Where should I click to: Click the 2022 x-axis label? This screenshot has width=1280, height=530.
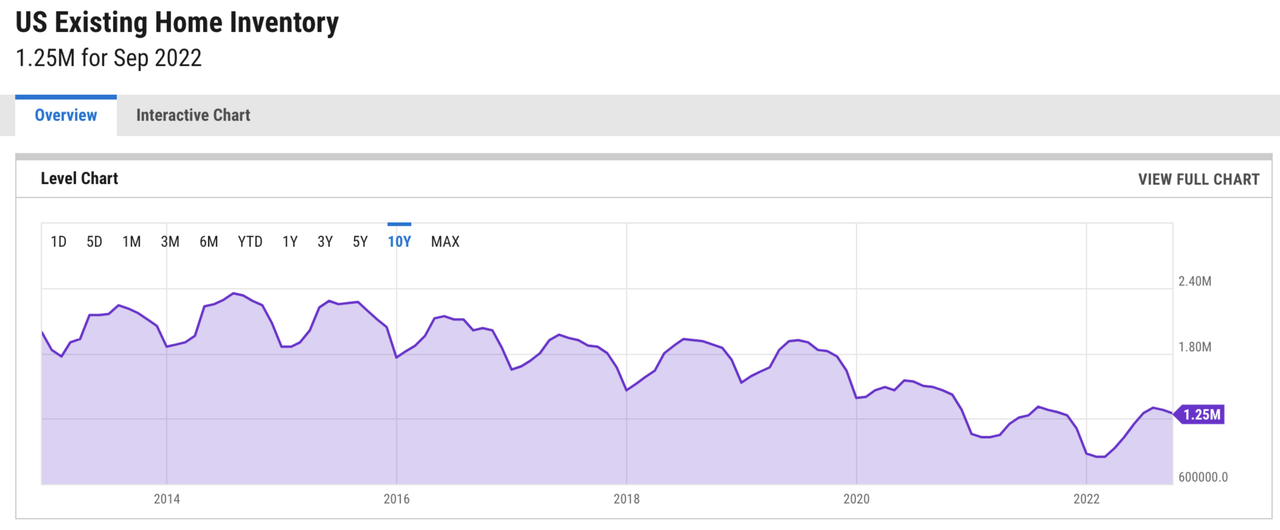tap(1087, 498)
